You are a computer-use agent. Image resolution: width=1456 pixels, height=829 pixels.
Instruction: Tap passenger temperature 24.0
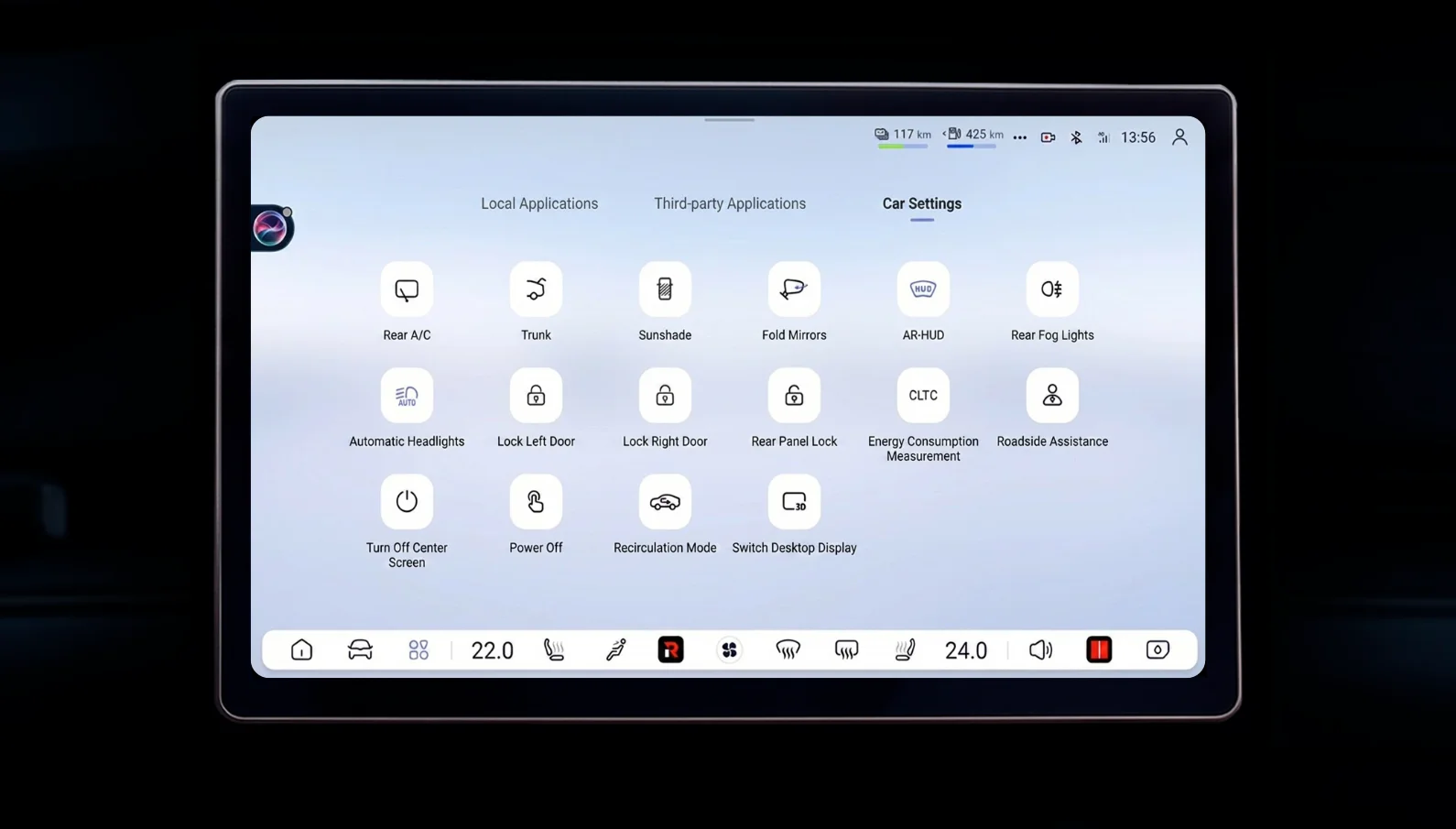[x=966, y=650]
